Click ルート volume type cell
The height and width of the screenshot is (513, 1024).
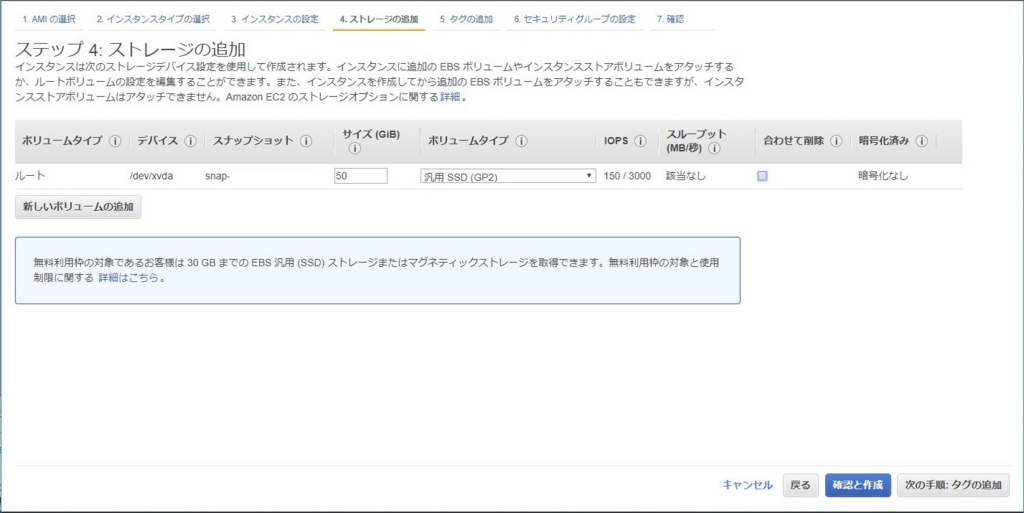[30, 176]
